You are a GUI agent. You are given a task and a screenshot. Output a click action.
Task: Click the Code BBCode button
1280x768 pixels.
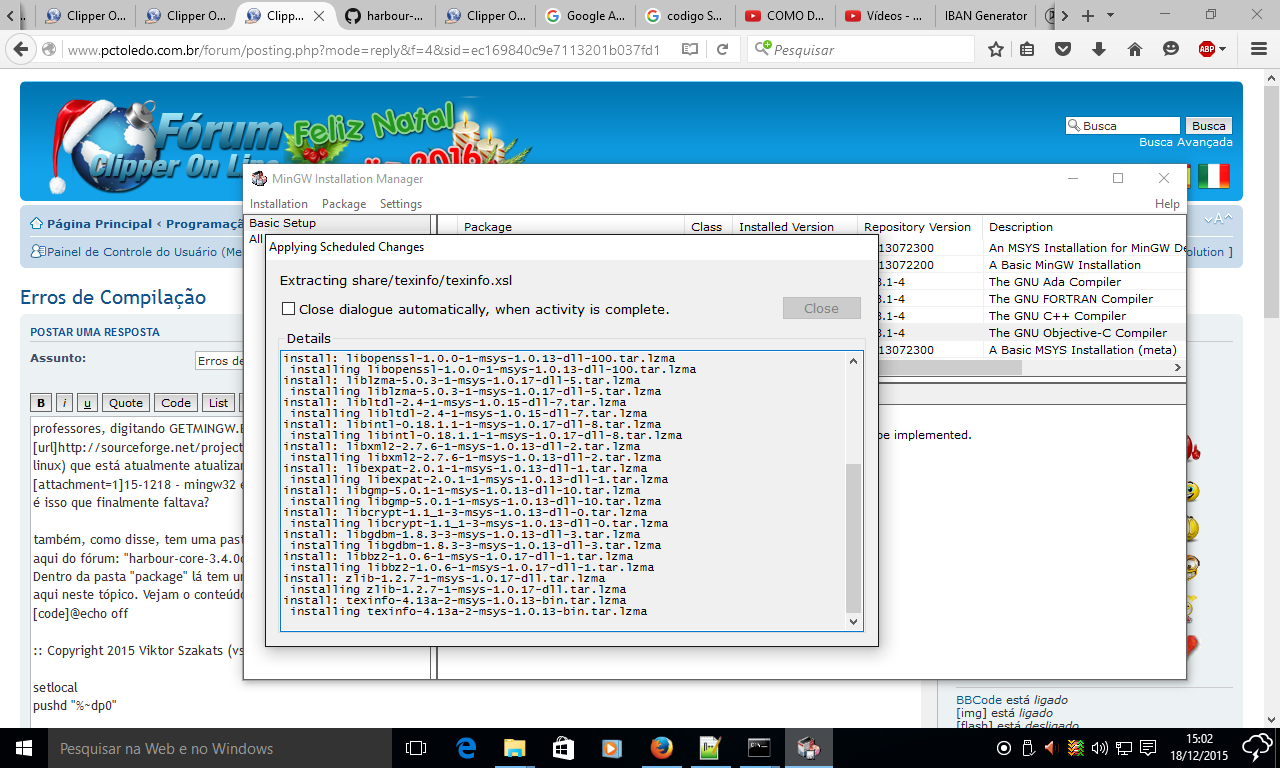(176, 403)
